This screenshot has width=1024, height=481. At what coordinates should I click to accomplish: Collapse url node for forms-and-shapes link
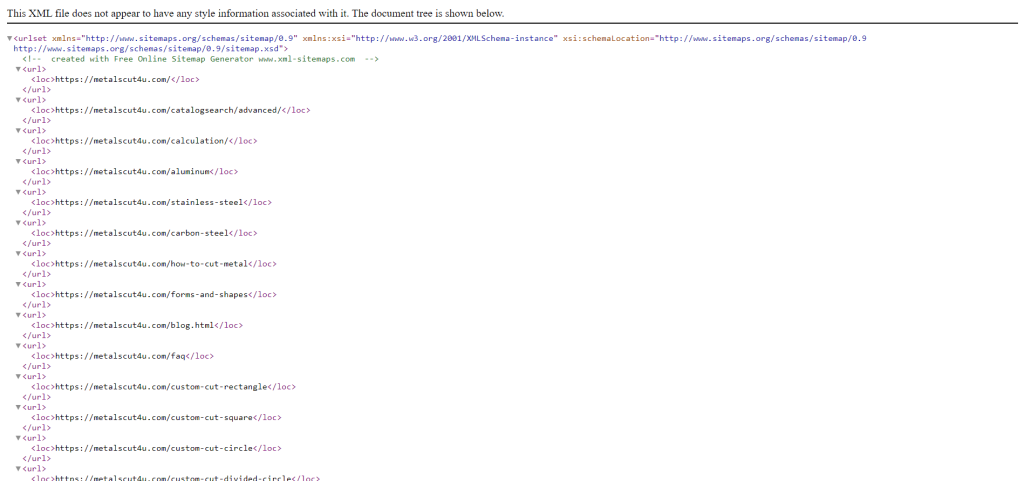click(19, 284)
